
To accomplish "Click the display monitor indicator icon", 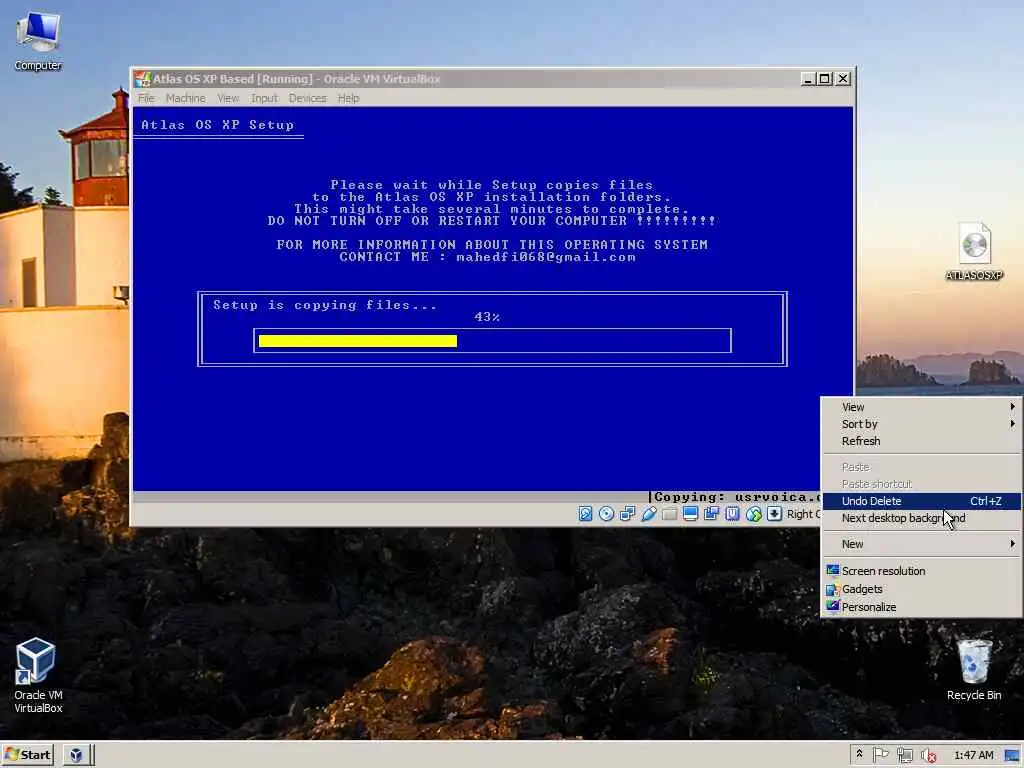I will 690,514.
